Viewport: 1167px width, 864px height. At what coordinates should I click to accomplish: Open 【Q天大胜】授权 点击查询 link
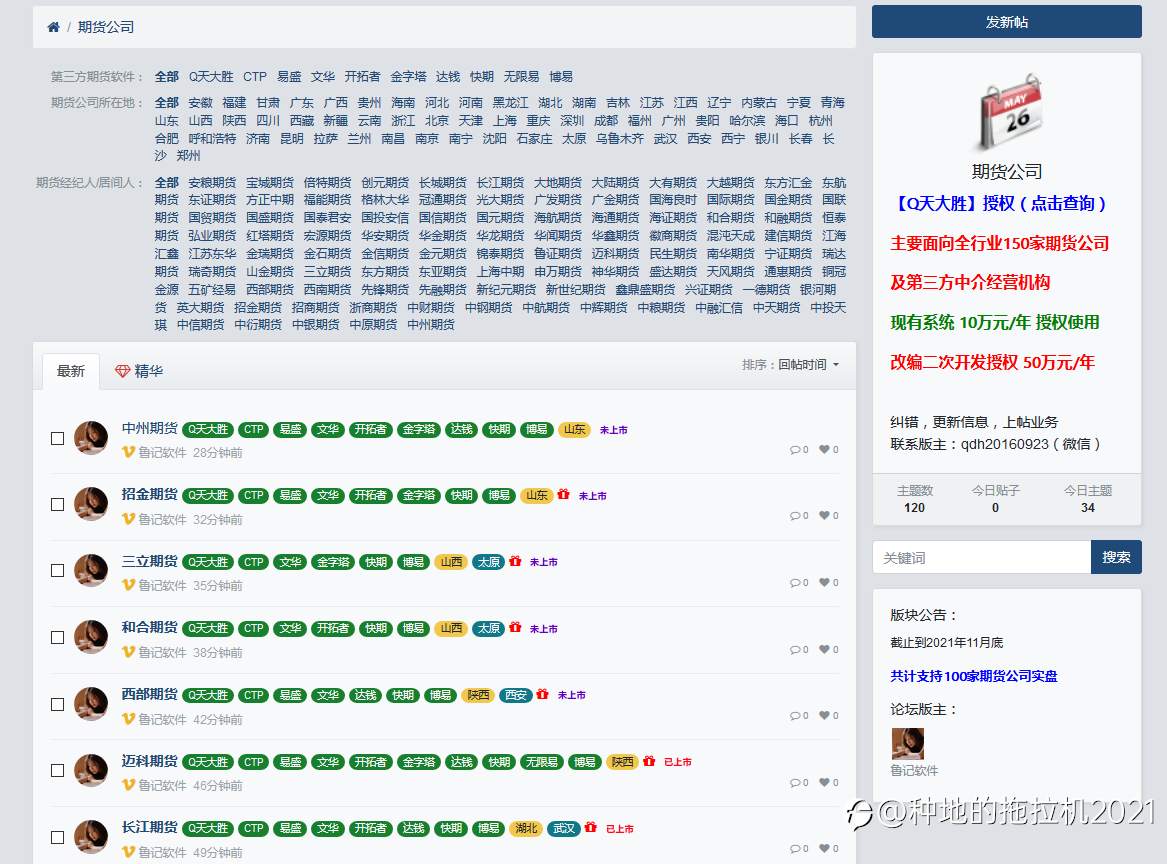1001,203
